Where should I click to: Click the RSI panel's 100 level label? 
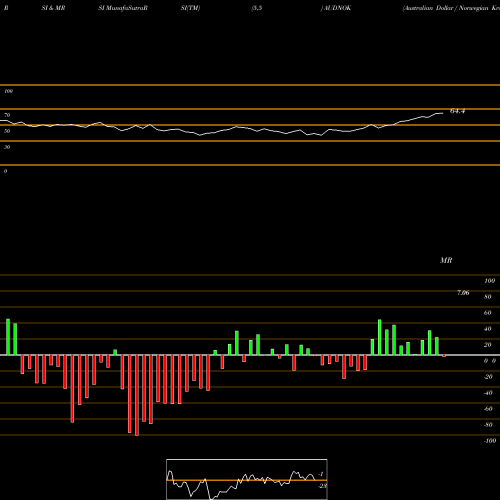8,91
